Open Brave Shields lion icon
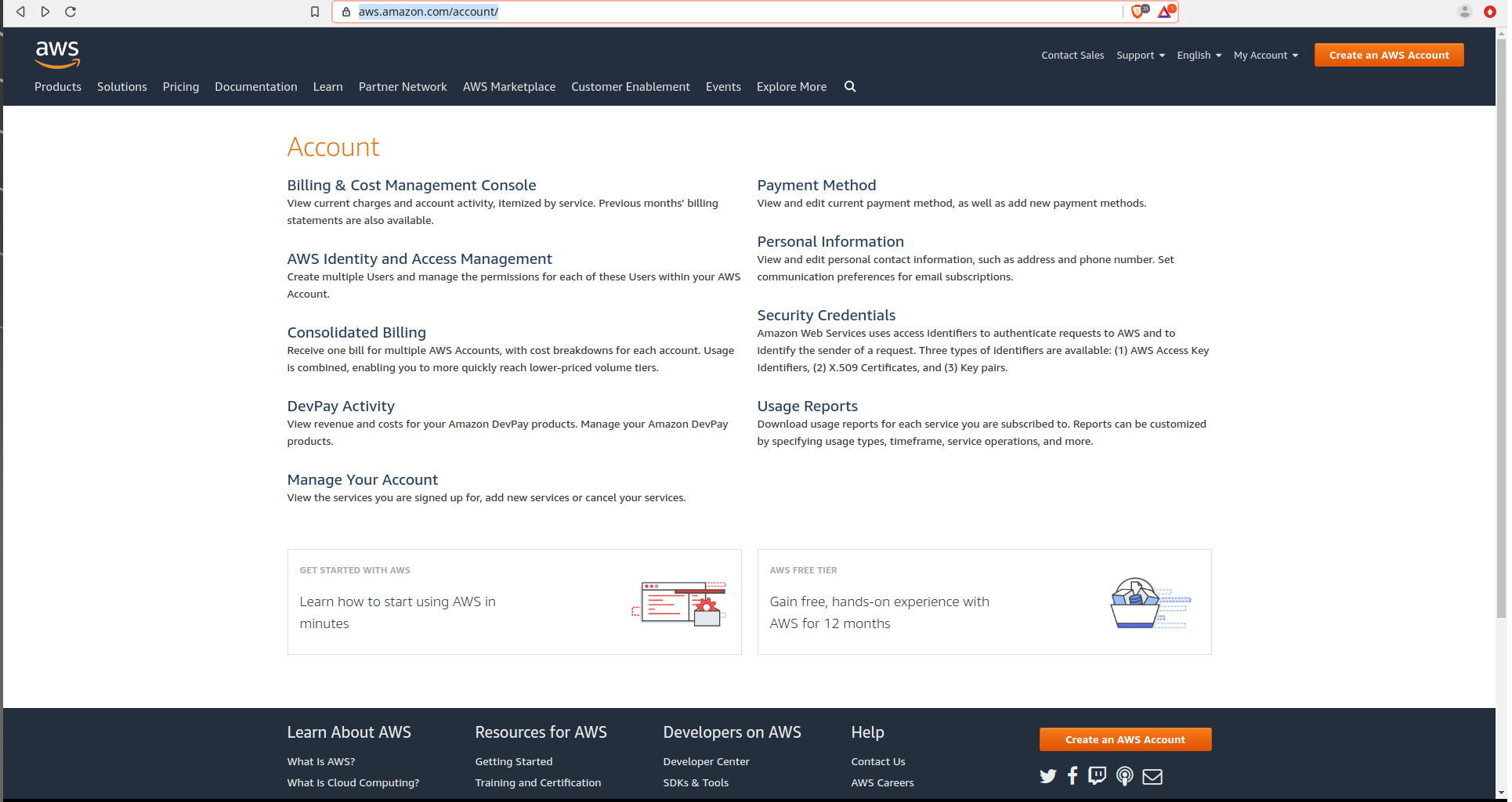The height and width of the screenshot is (802, 1512). 1139,11
